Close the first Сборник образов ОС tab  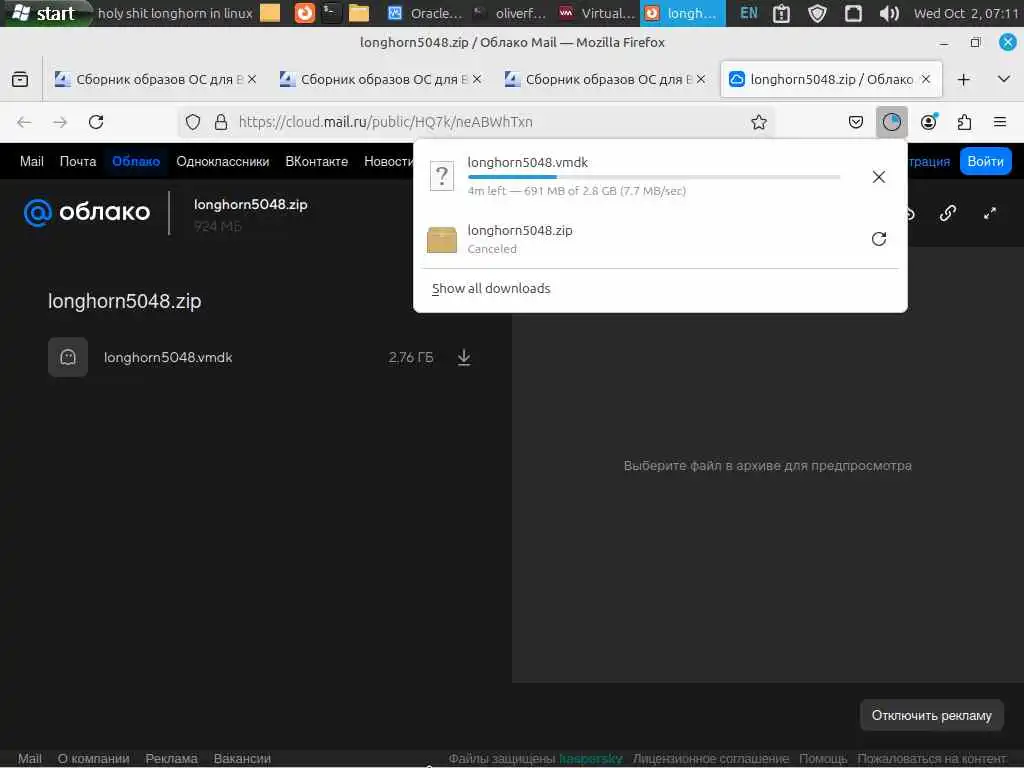click(x=252, y=79)
